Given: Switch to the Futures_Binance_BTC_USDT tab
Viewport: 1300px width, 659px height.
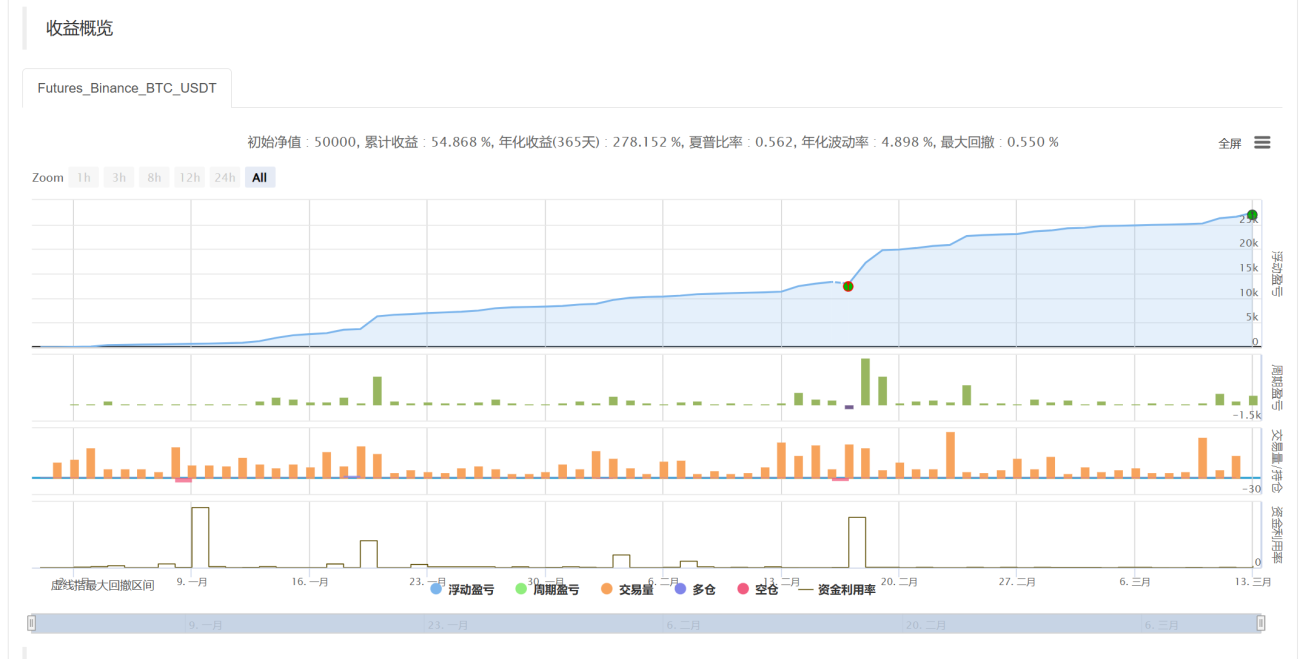Looking at the screenshot, I should point(127,88).
